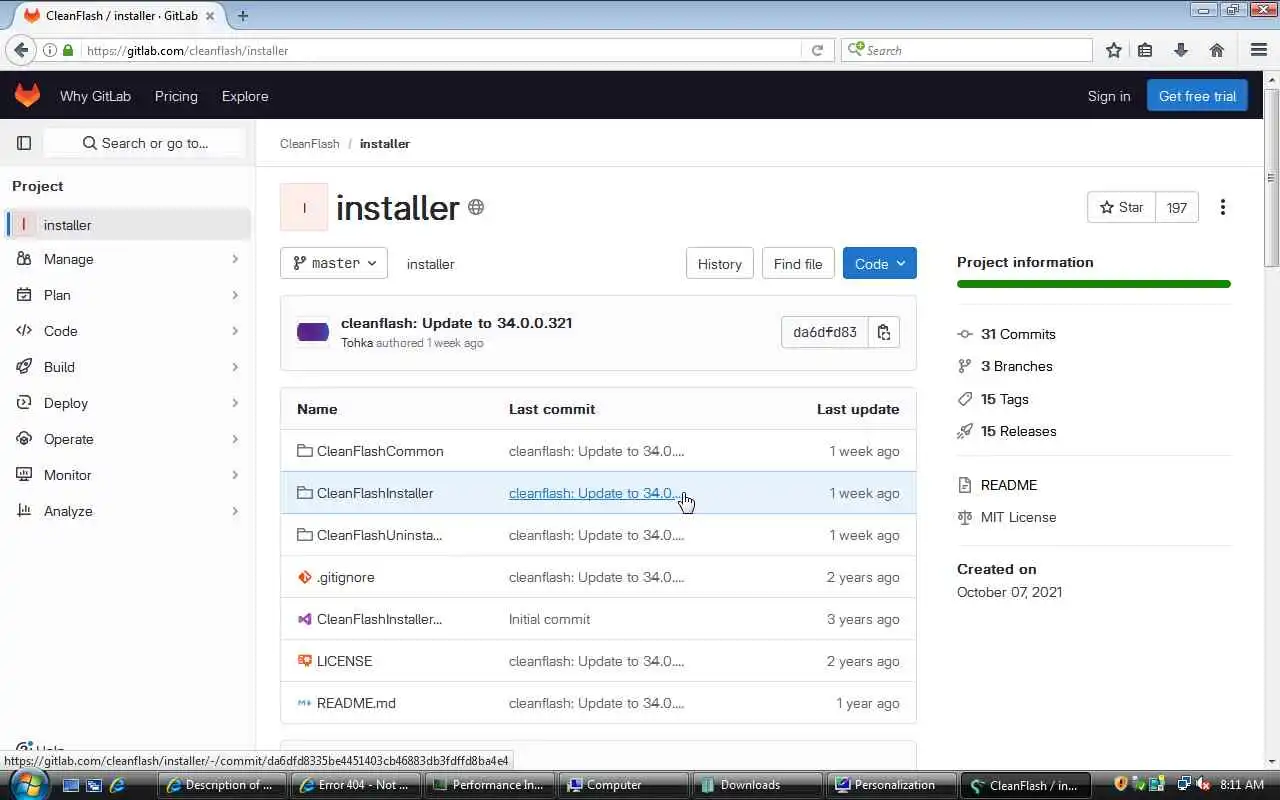Click the site information icon in address bar
The width and height of the screenshot is (1280, 800).
pyautogui.click(x=49, y=50)
